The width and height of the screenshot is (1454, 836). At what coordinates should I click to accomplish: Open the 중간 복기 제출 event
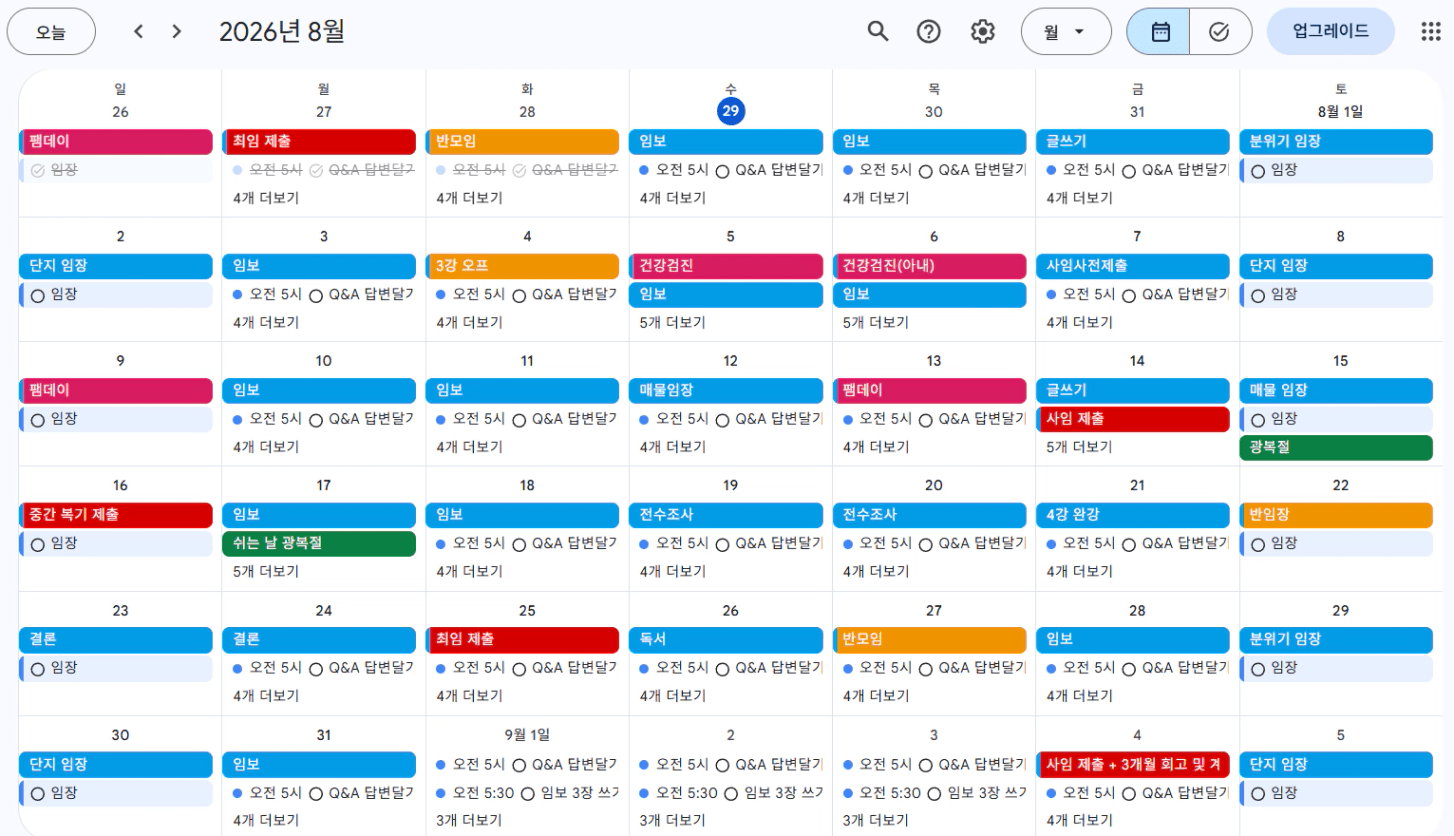(x=116, y=516)
